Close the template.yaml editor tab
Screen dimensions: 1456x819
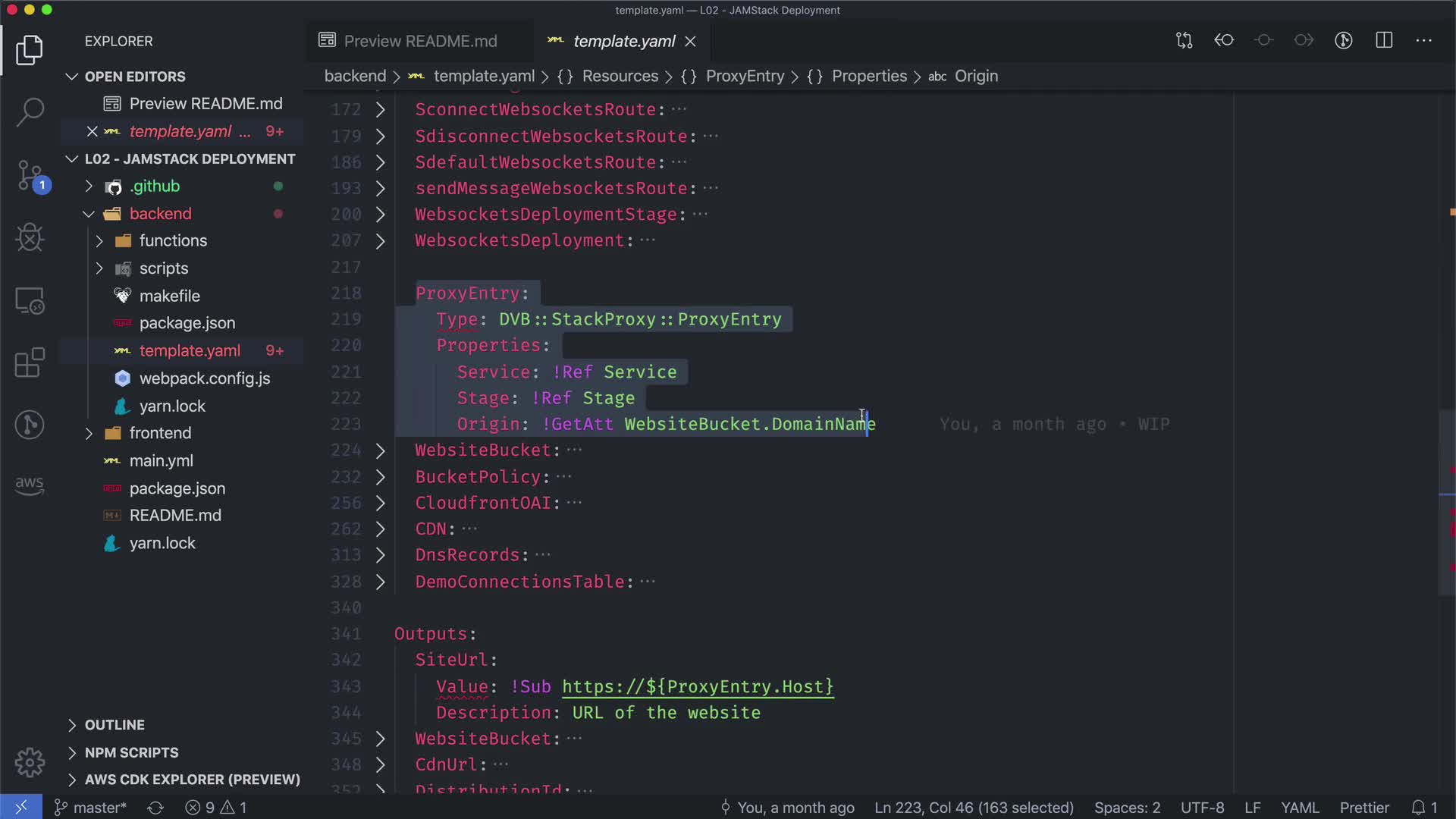tap(690, 42)
